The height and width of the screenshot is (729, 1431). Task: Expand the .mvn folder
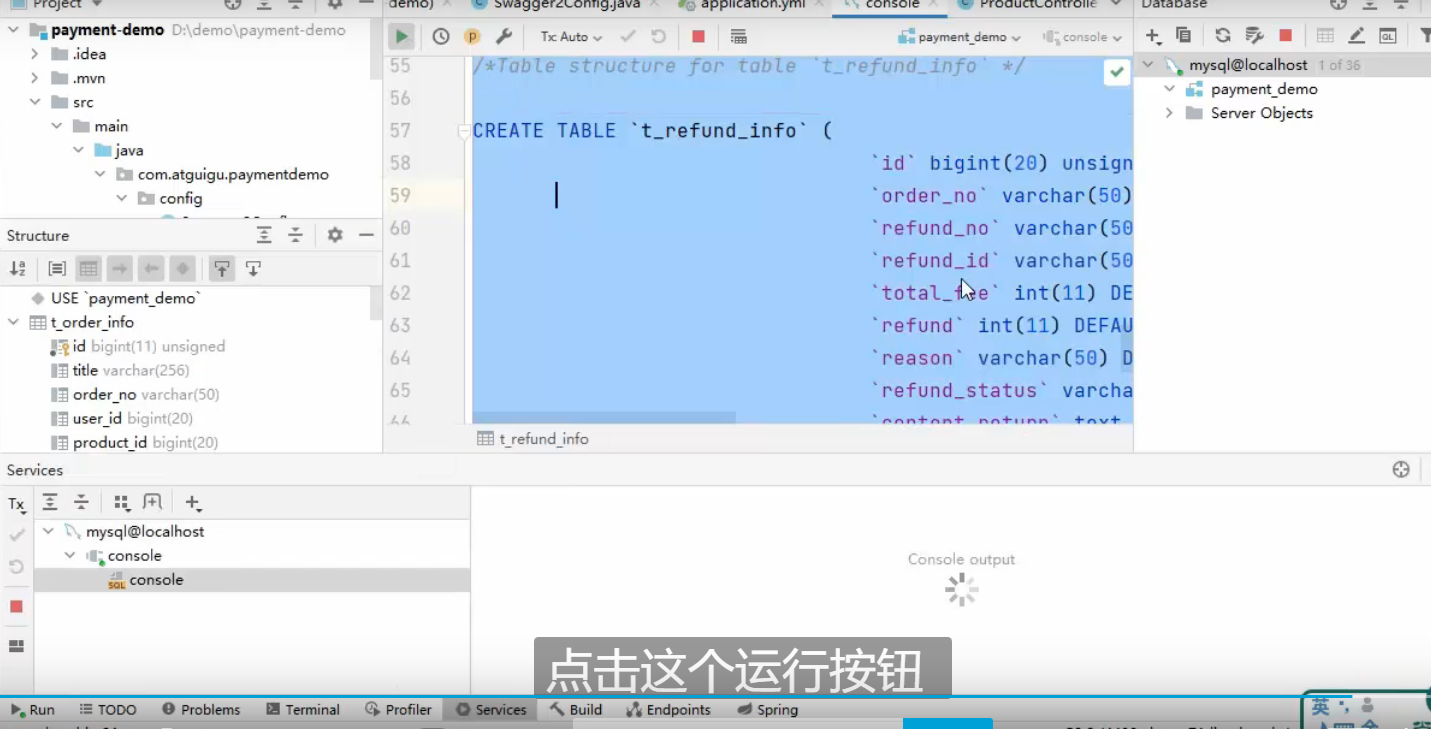35,78
